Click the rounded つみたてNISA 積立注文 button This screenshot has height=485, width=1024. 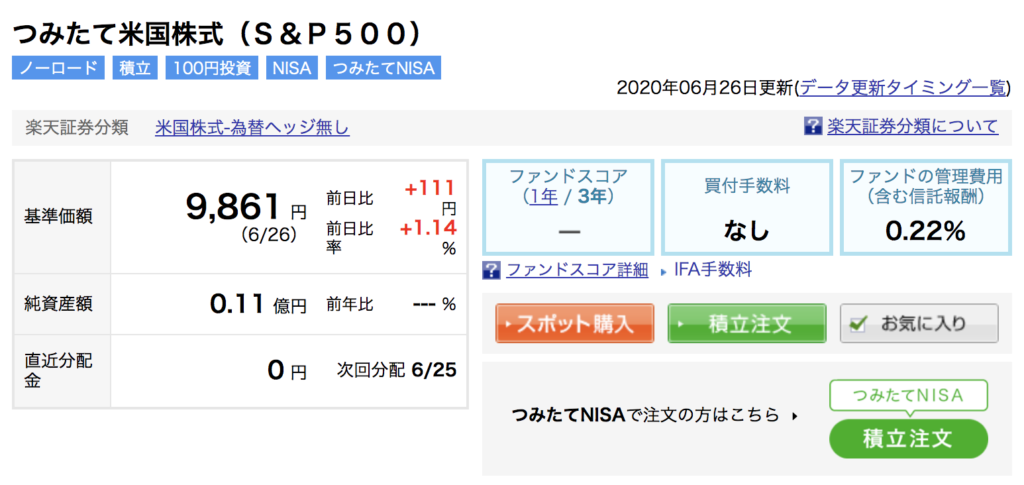tap(908, 438)
